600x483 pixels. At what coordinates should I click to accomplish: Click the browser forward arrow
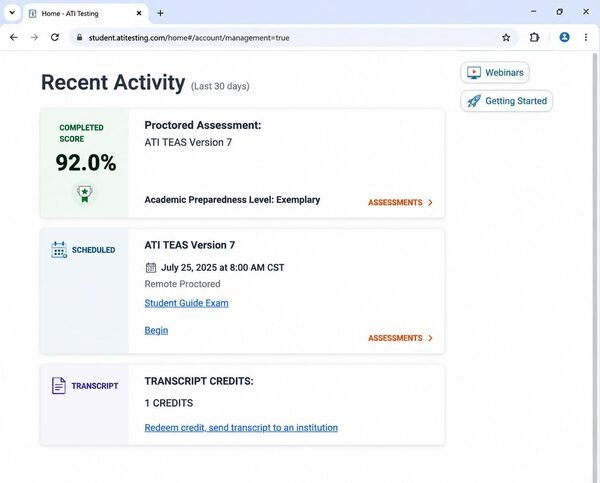click(x=34, y=37)
